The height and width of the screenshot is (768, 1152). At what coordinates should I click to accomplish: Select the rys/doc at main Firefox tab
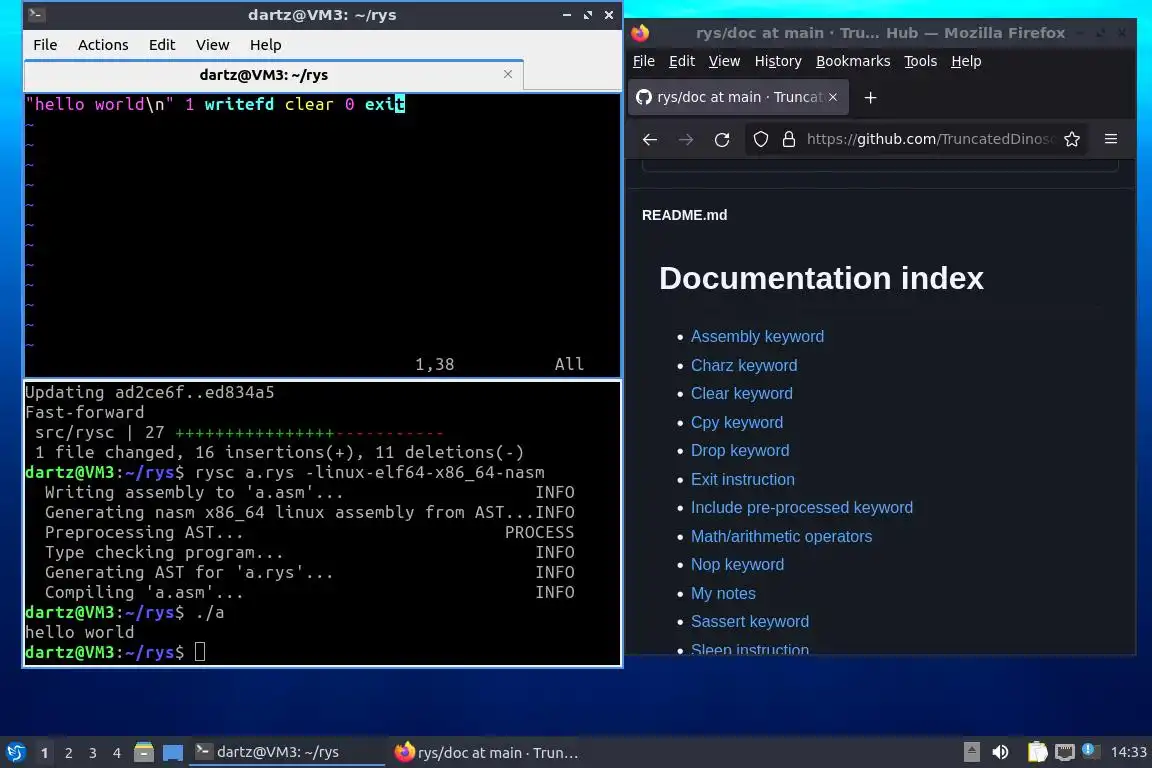click(738, 97)
